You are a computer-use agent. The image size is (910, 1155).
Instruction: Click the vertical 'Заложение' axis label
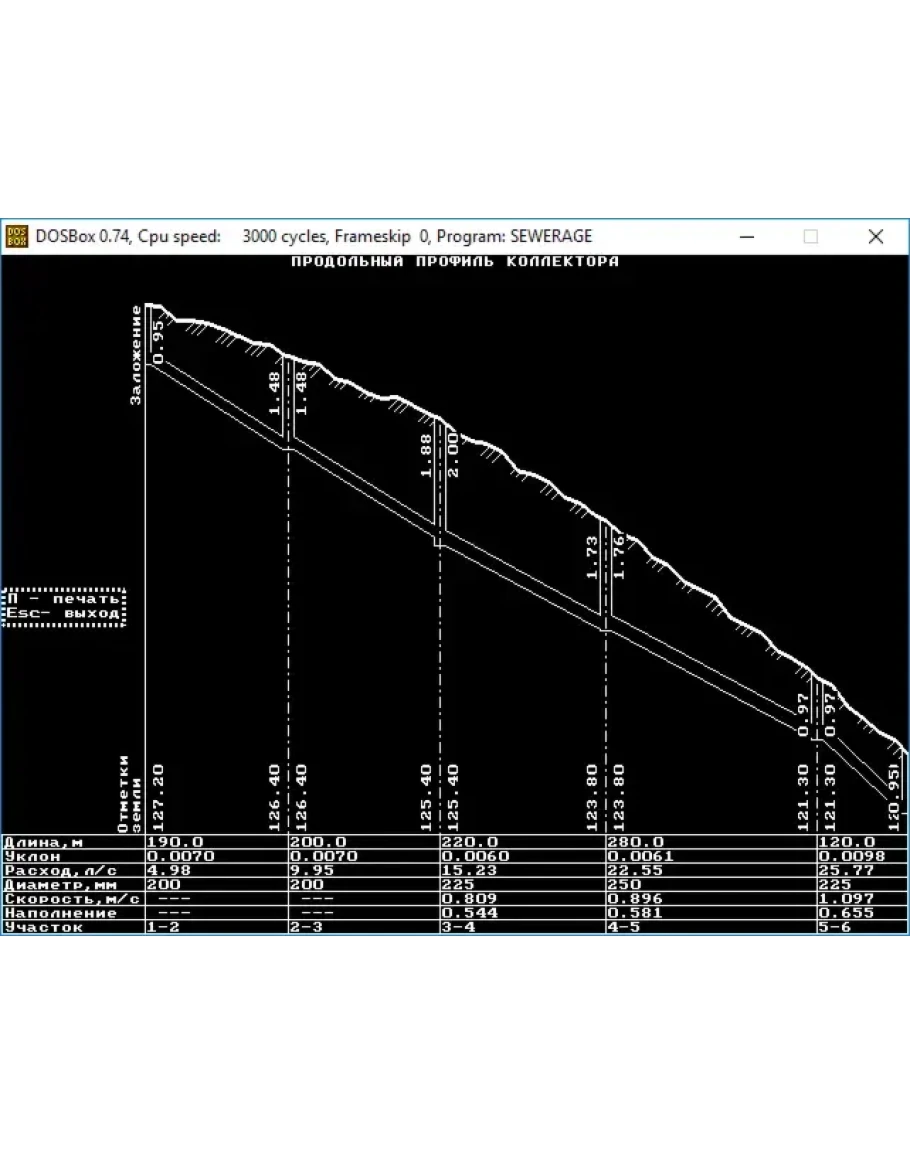(x=137, y=354)
